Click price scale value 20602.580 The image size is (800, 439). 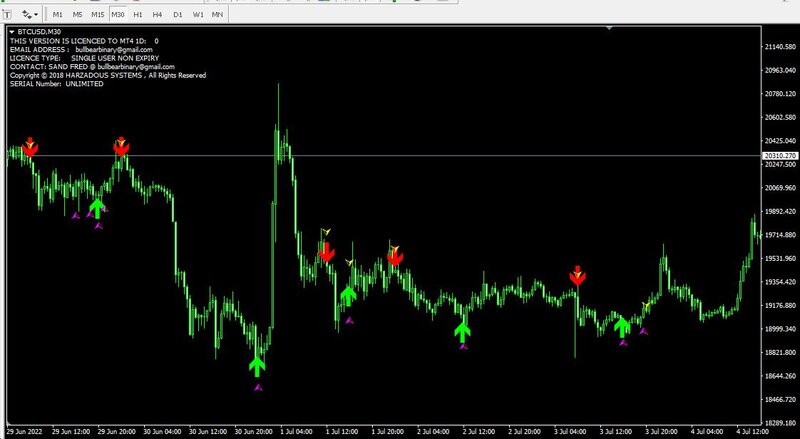coord(781,117)
